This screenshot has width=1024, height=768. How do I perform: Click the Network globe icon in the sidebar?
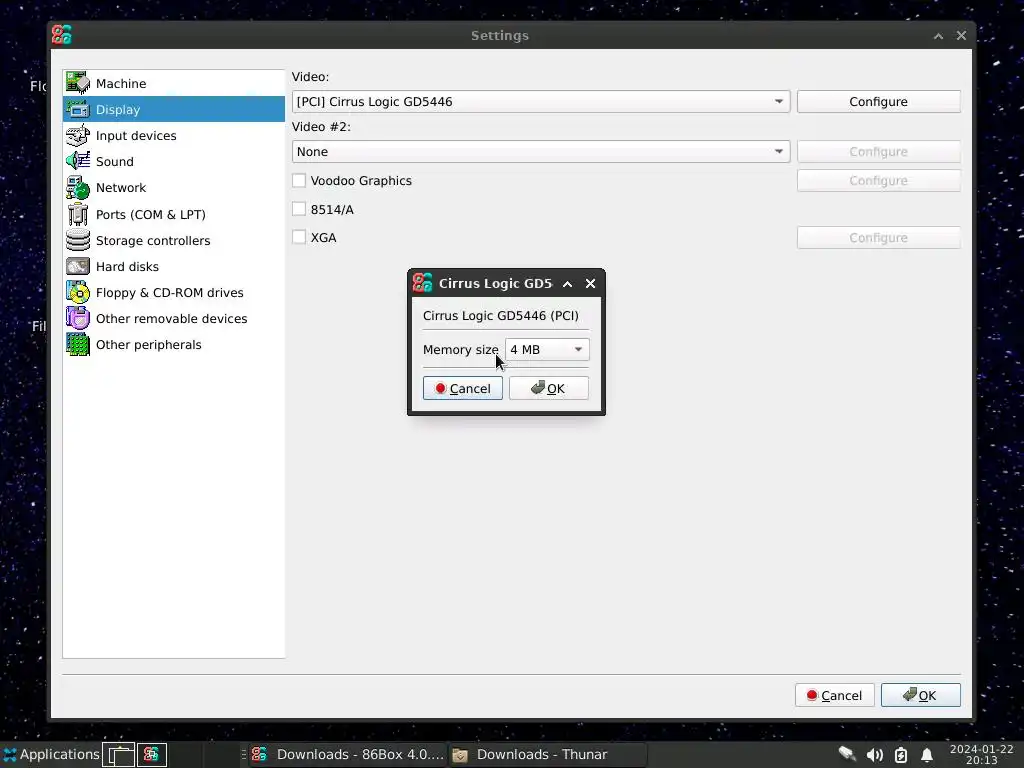pyautogui.click(x=78, y=187)
